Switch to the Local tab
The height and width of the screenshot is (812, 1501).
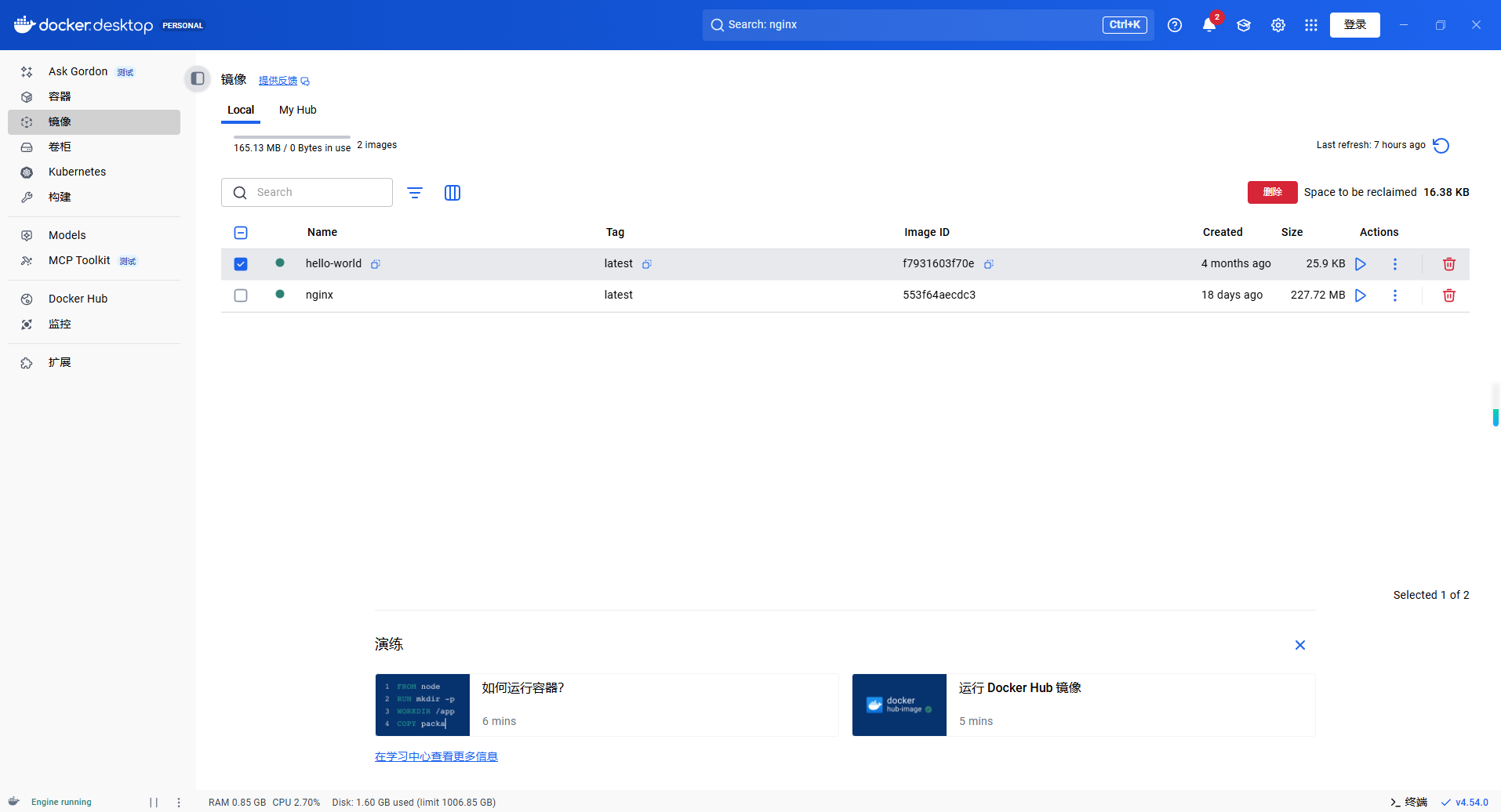[241, 110]
